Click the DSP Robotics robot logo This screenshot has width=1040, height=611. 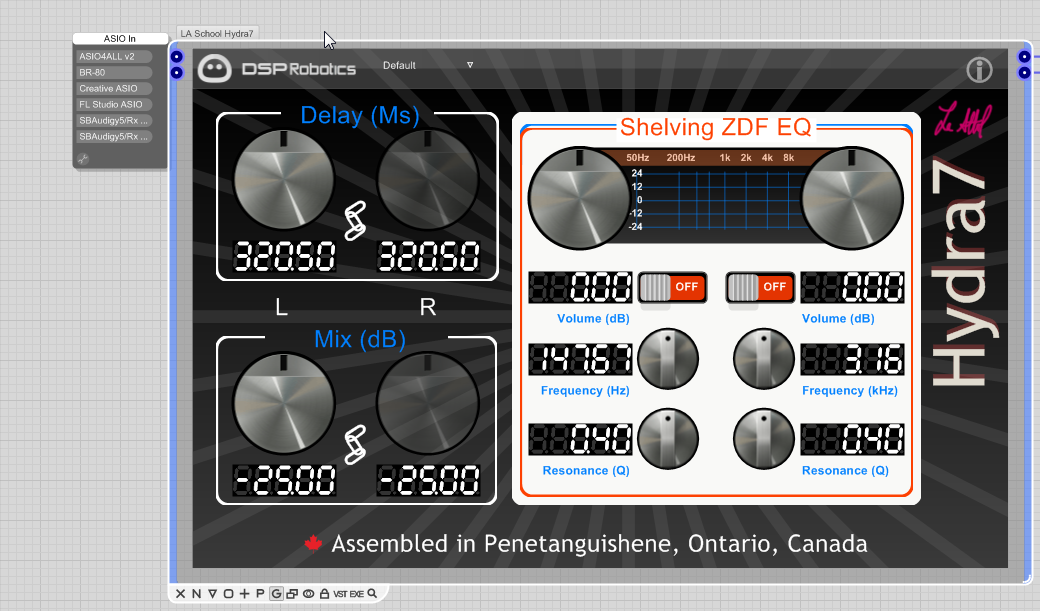coord(215,69)
